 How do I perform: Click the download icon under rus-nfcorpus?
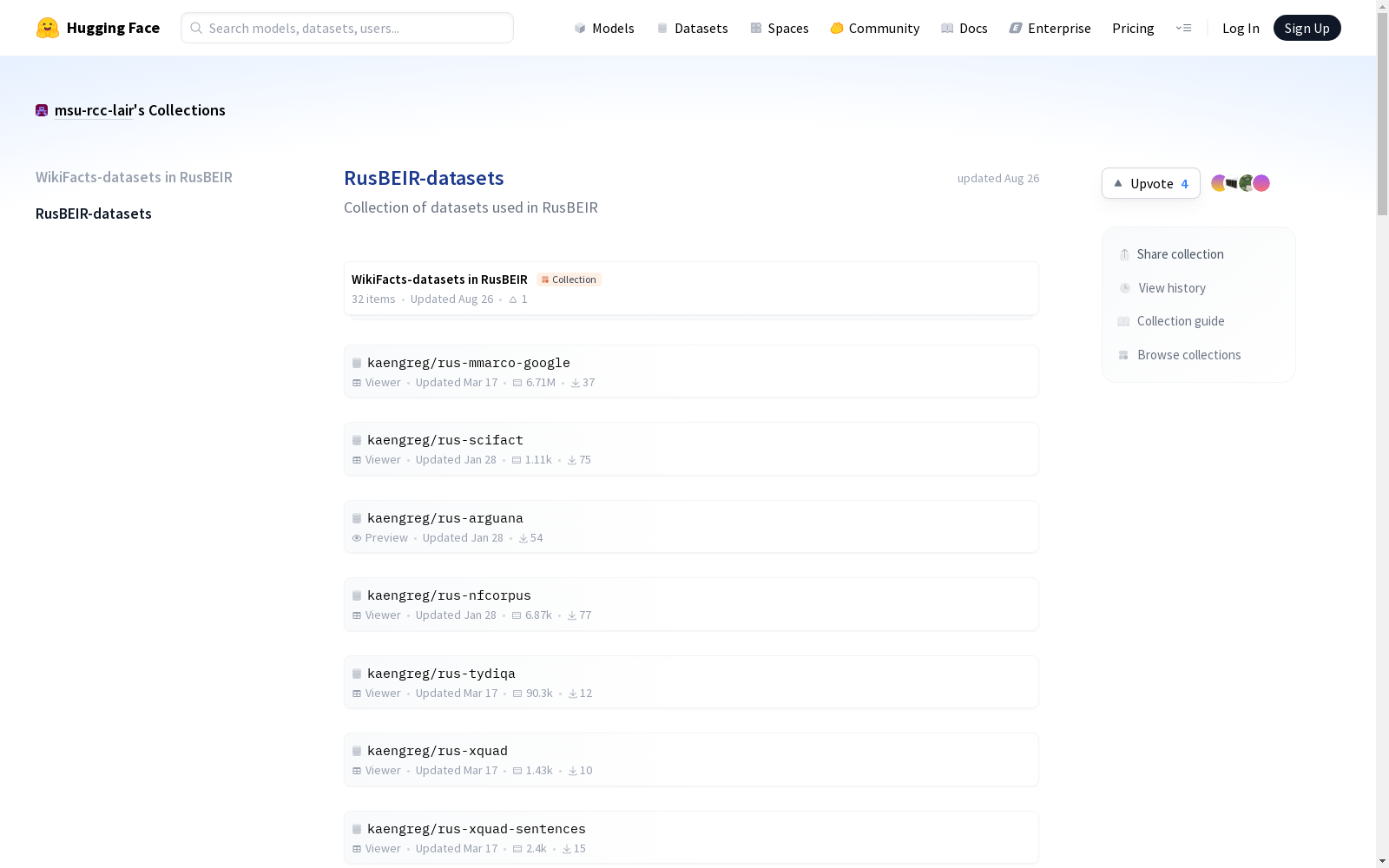(572, 615)
